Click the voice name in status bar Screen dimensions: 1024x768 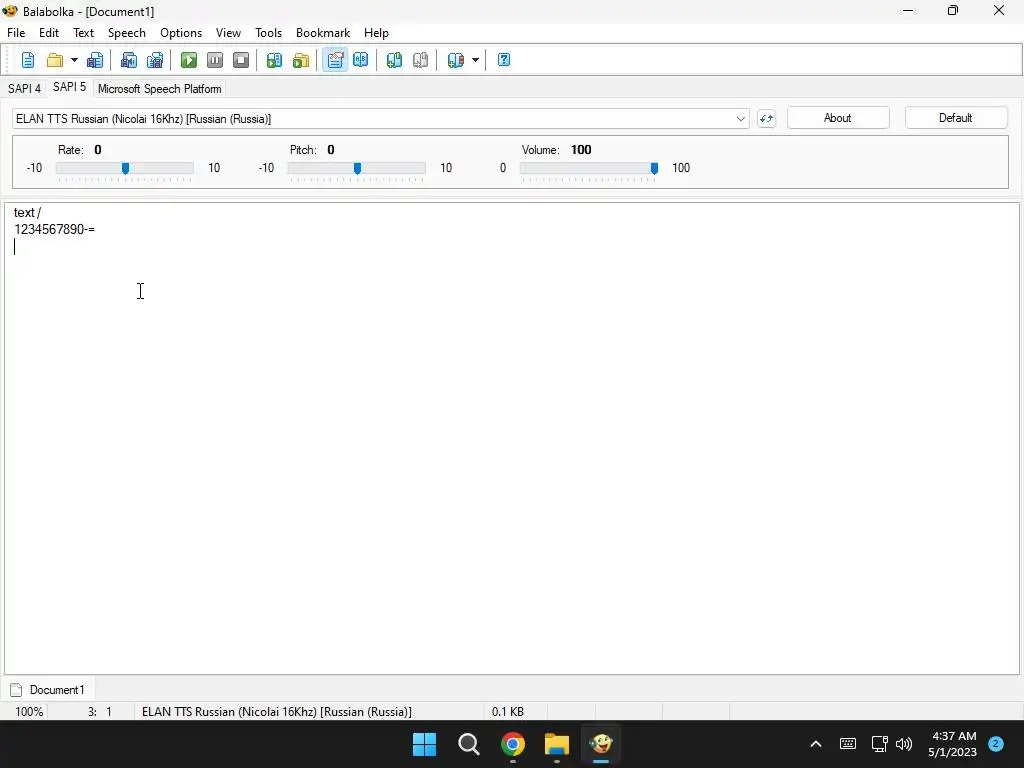(277, 712)
